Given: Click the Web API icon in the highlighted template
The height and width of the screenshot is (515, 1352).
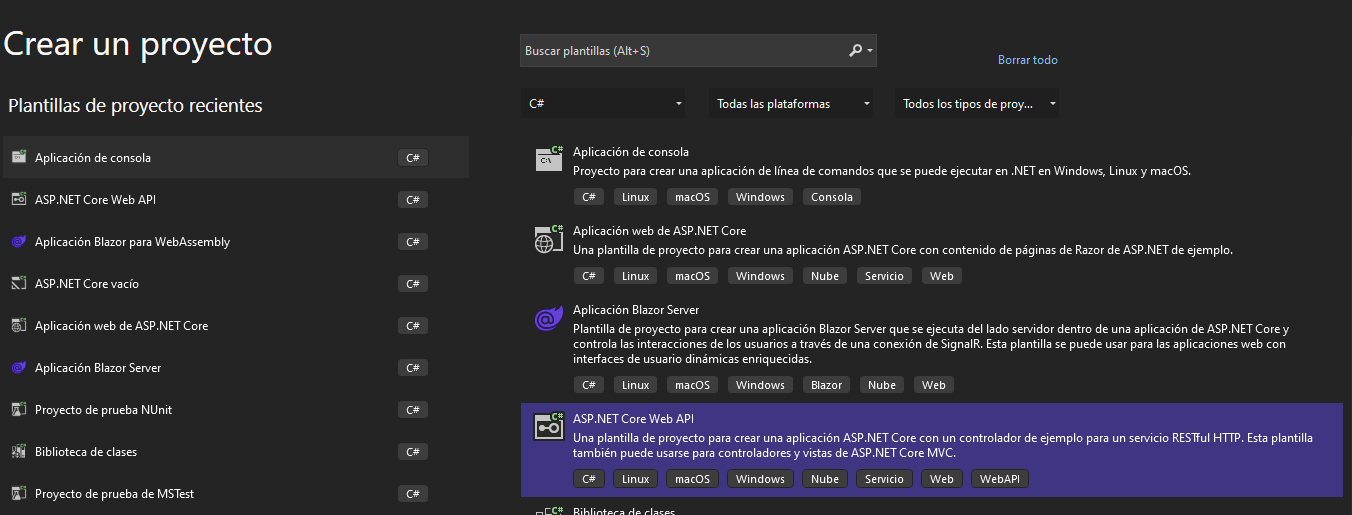Looking at the screenshot, I should click(549, 427).
